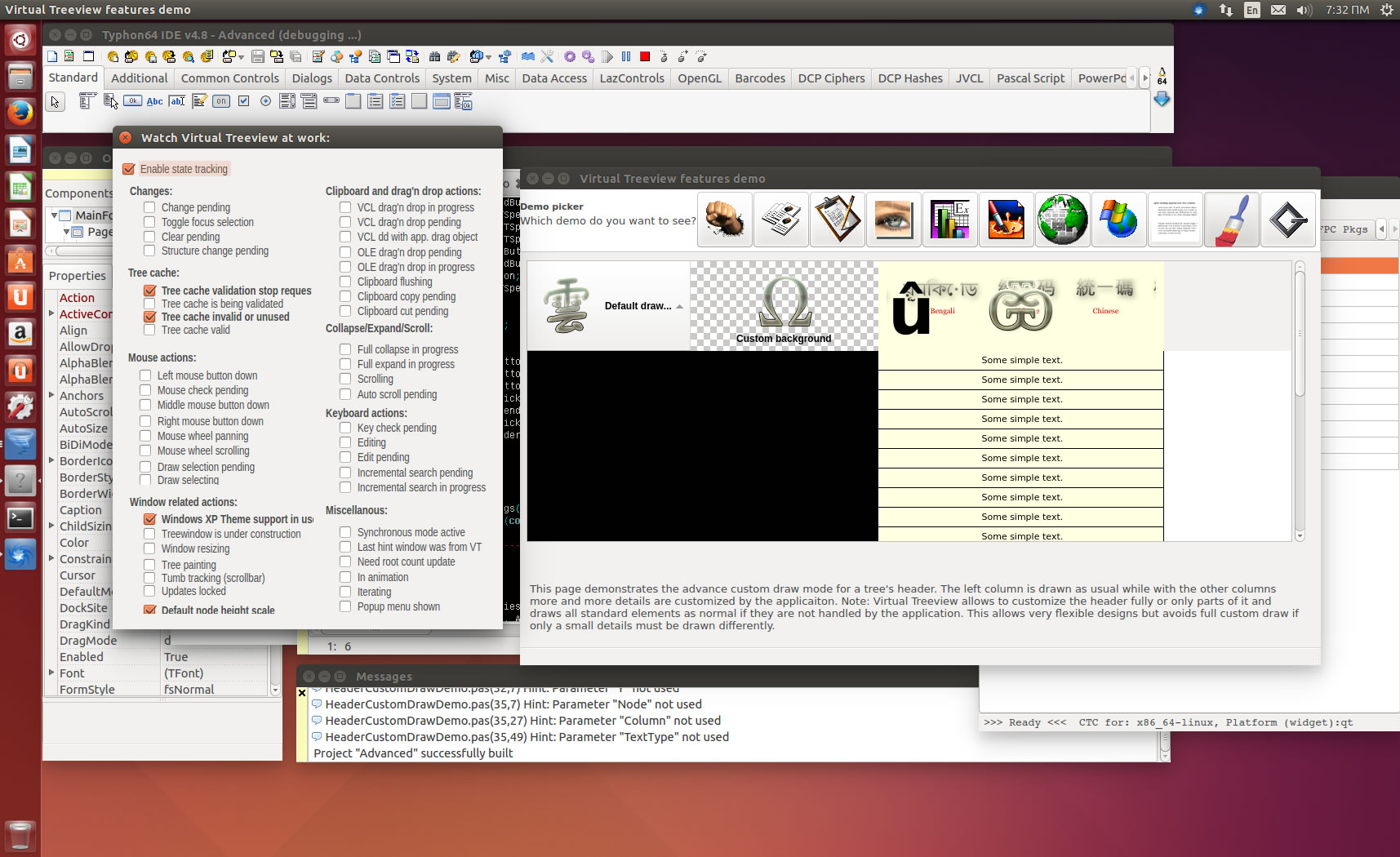Open the sound volume indicator
Screen dimensions: 1400x857
[x=1304, y=10]
